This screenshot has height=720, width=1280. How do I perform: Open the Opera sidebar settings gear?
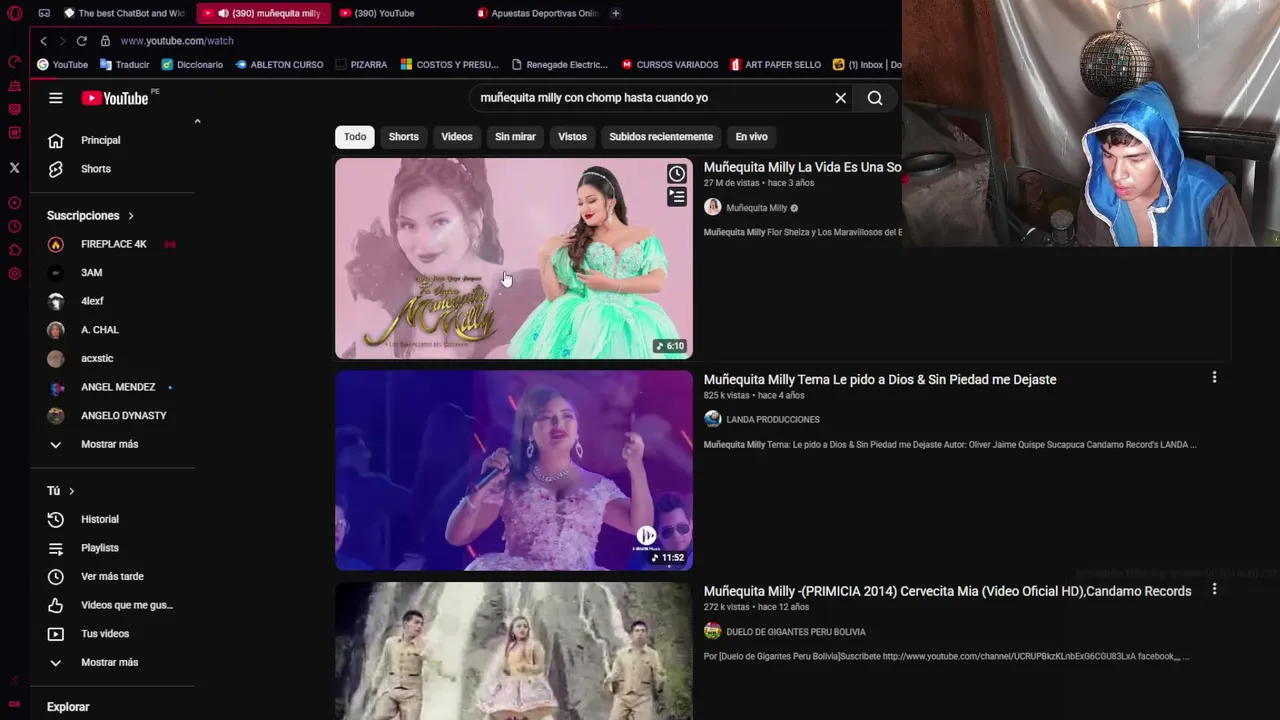pyautogui.click(x=14, y=274)
